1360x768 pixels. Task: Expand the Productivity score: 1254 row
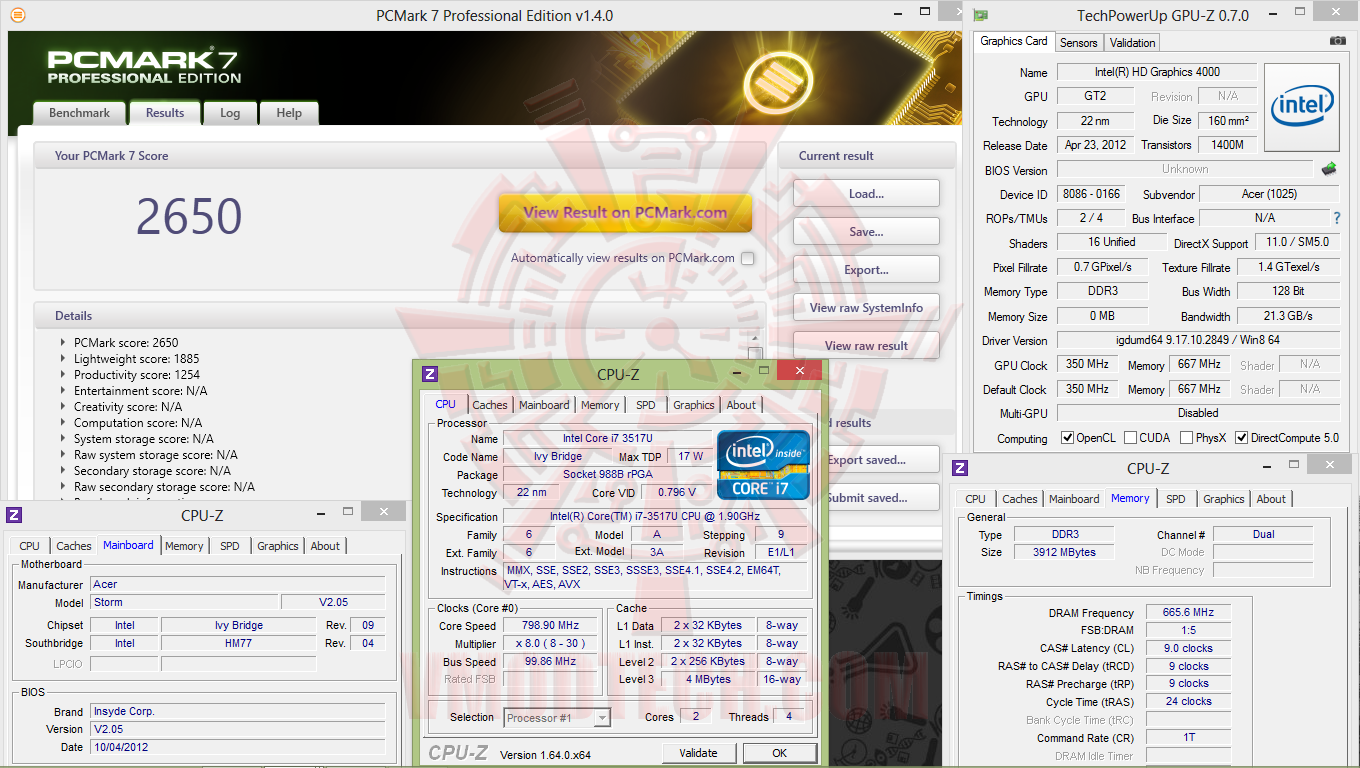(63, 375)
